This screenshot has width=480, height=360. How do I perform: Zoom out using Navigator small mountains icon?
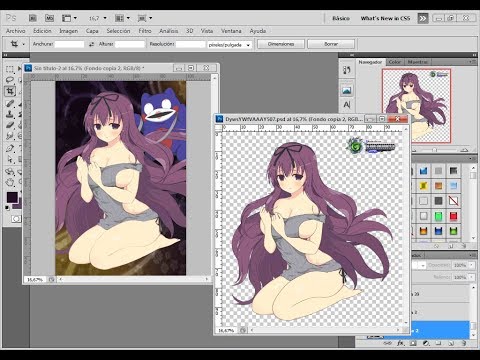pos(414,150)
